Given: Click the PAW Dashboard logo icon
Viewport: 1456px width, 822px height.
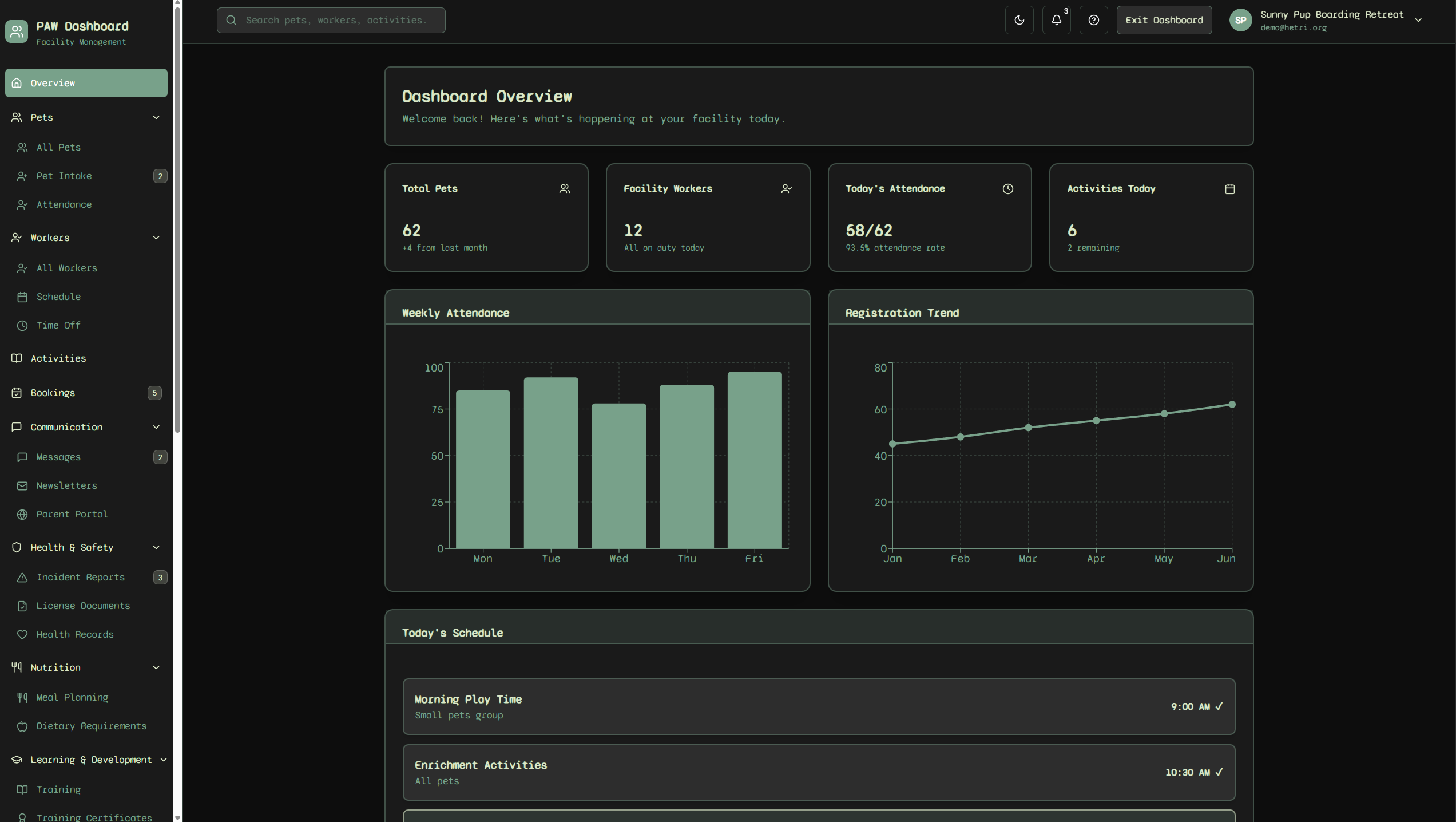Looking at the screenshot, I should [17, 31].
